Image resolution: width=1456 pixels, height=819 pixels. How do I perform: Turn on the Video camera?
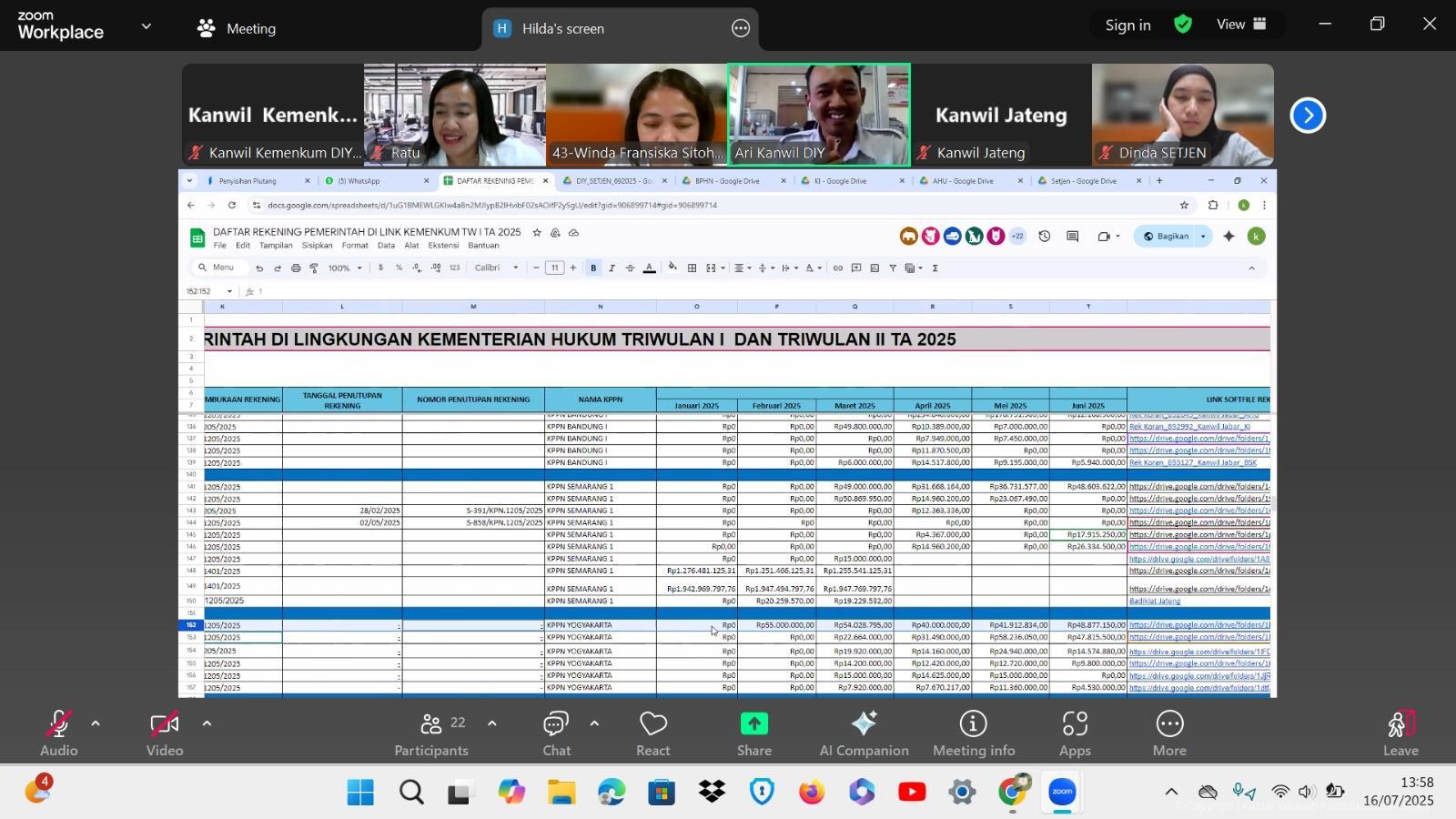coord(165,733)
